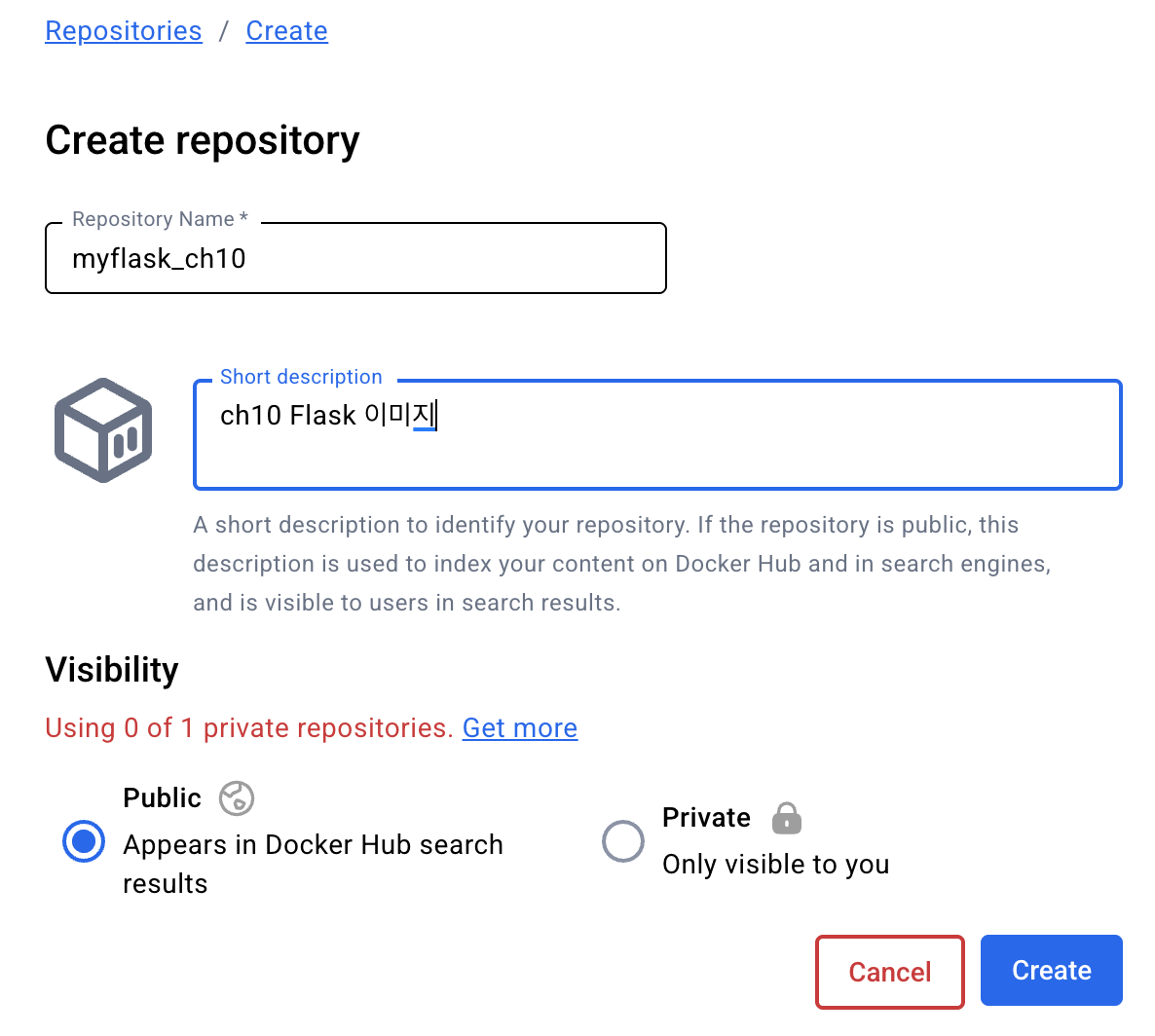Screen dimensions: 1155x1036
Task: Click the "Visibility" section heading
Action: click(x=112, y=670)
